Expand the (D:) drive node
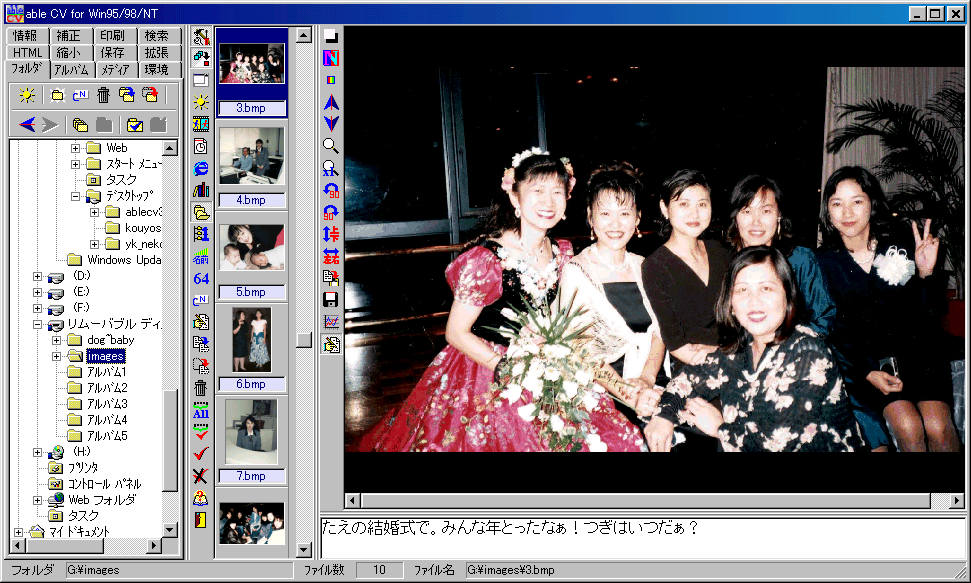The width and height of the screenshot is (971, 583). click(38, 276)
